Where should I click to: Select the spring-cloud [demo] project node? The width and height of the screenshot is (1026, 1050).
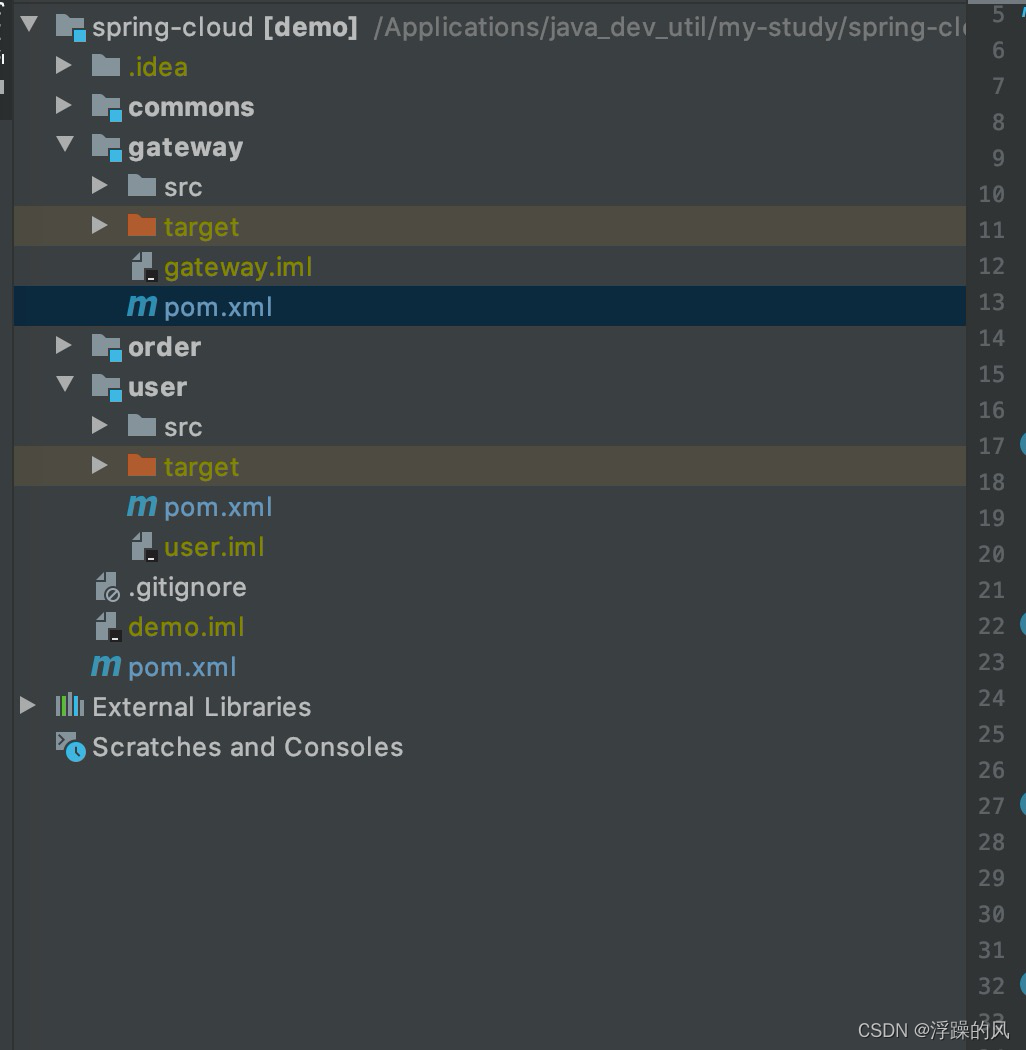tap(224, 27)
